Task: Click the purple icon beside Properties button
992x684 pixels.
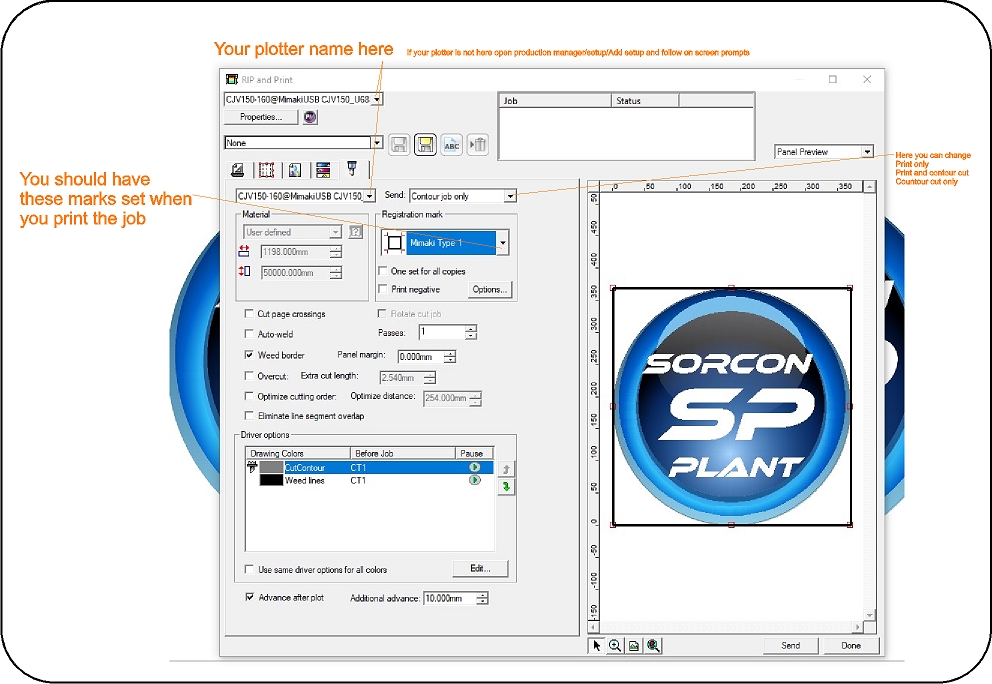Action: point(310,117)
